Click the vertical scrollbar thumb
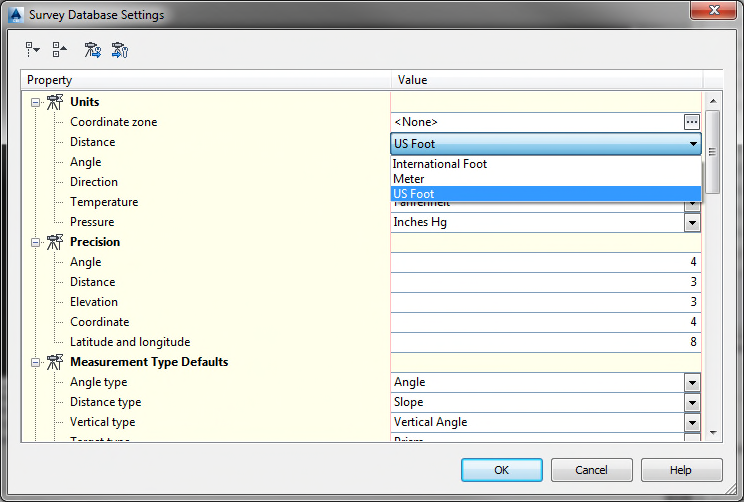The image size is (744, 502). (712, 151)
